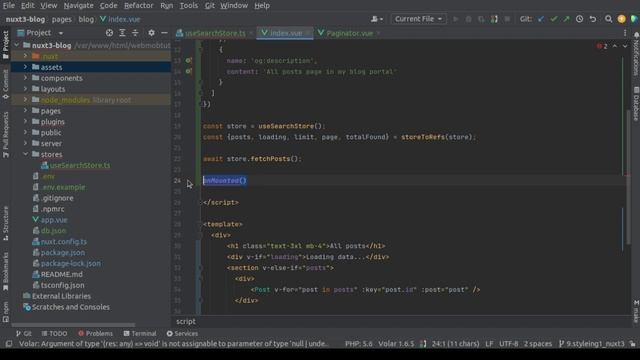Open Git history clock icon
This screenshot has height=360, width=640.
pos(579,19)
